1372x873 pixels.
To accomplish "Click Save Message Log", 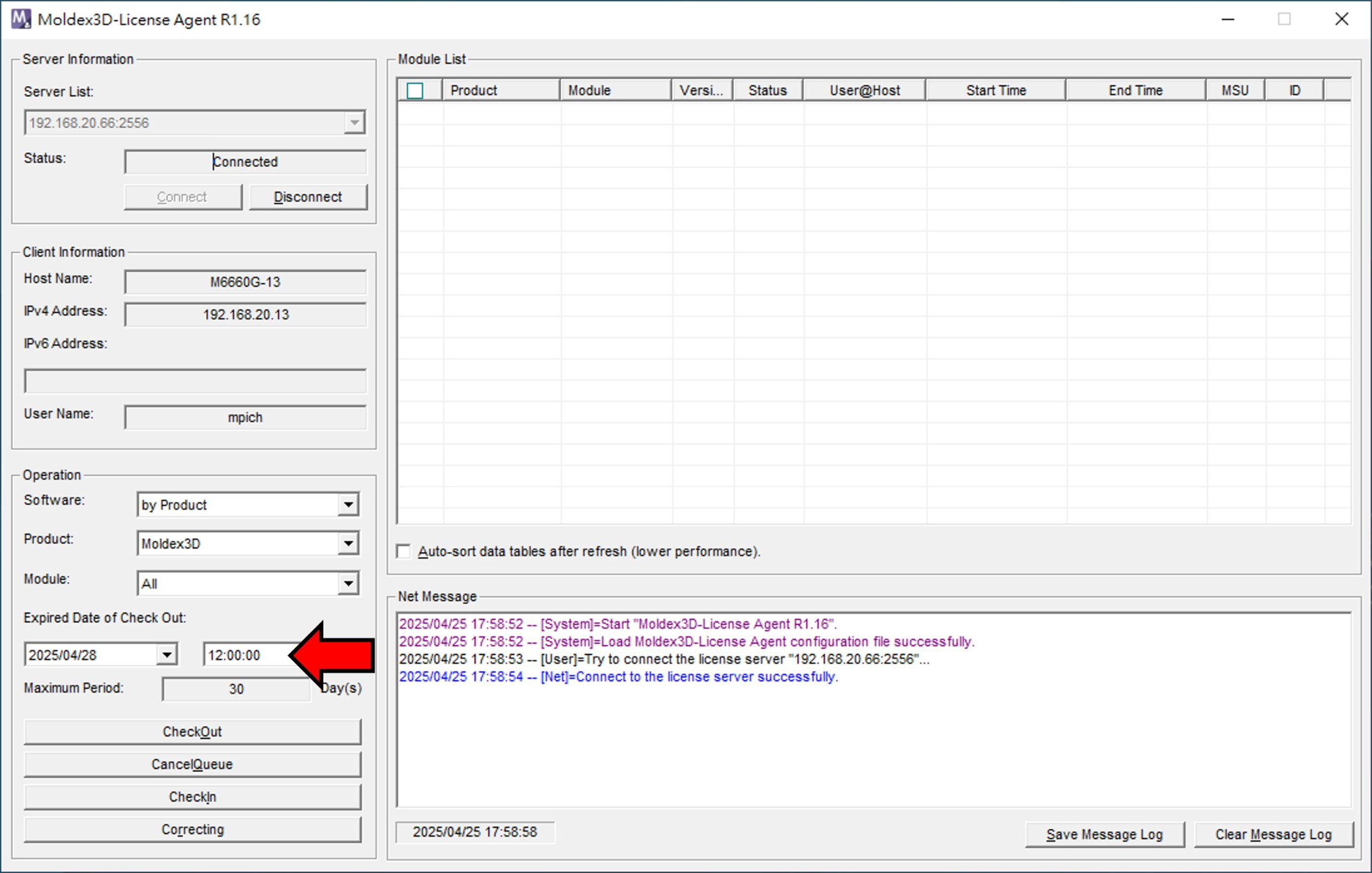I will pos(1105,834).
